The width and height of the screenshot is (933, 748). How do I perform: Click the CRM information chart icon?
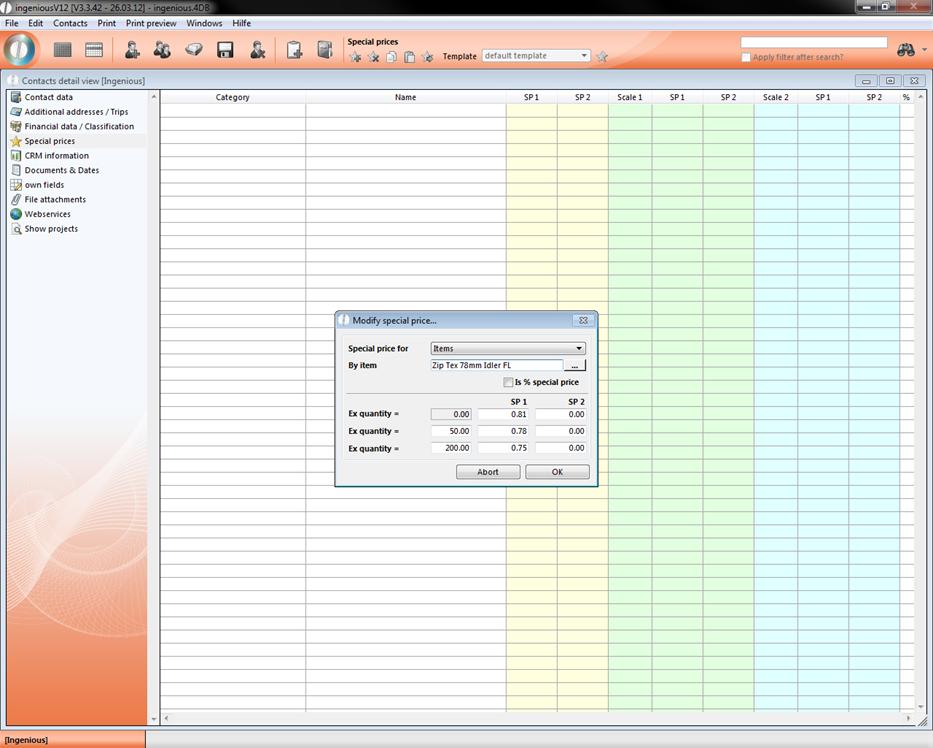[16, 156]
